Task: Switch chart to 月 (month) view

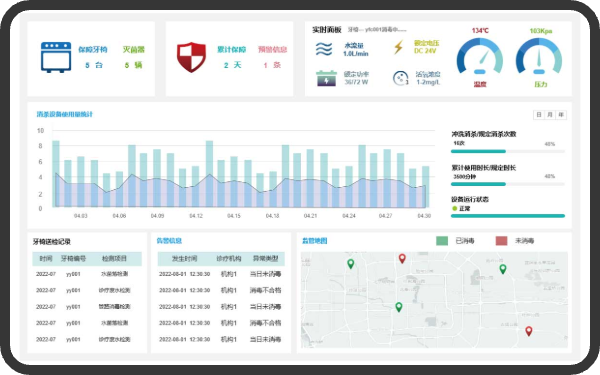Action: (x=550, y=115)
